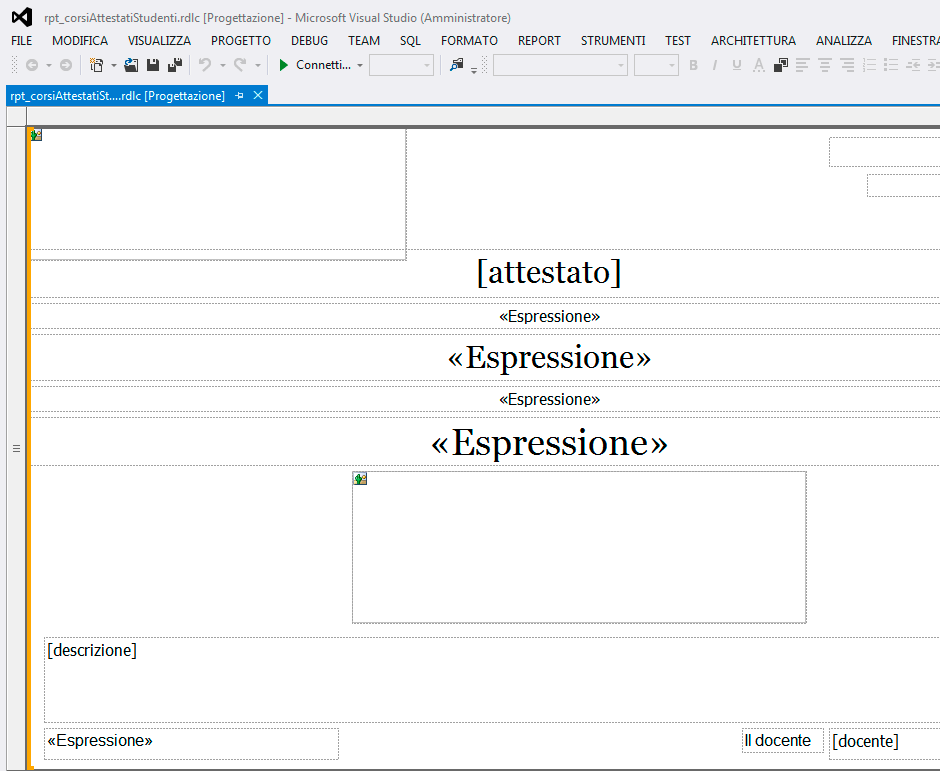
Task: Toggle Italic formatting
Action: click(x=715, y=65)
